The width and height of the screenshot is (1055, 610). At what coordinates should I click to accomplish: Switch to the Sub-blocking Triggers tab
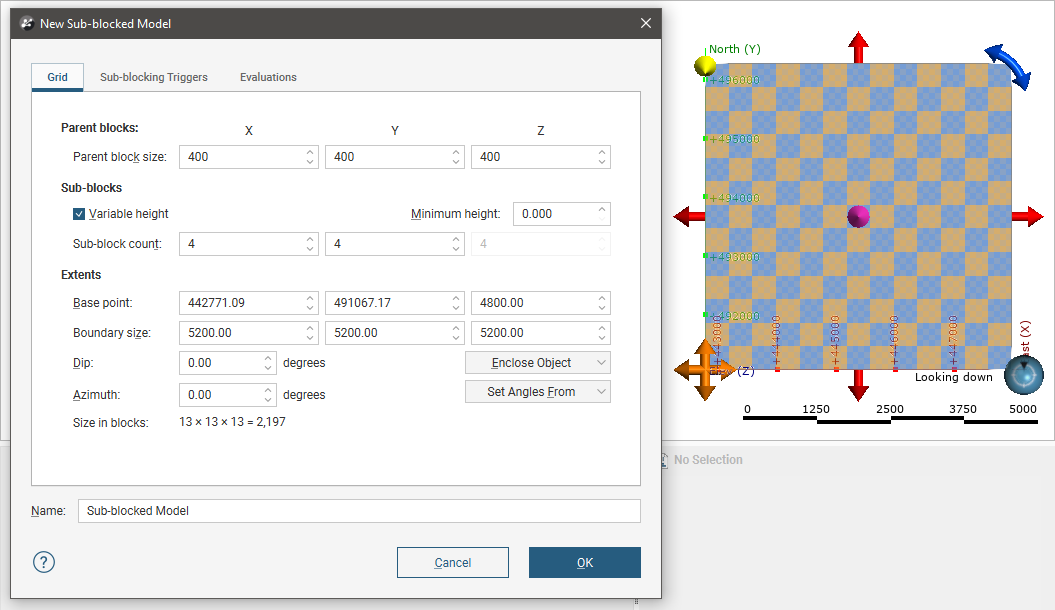click(x=154, y=77)
